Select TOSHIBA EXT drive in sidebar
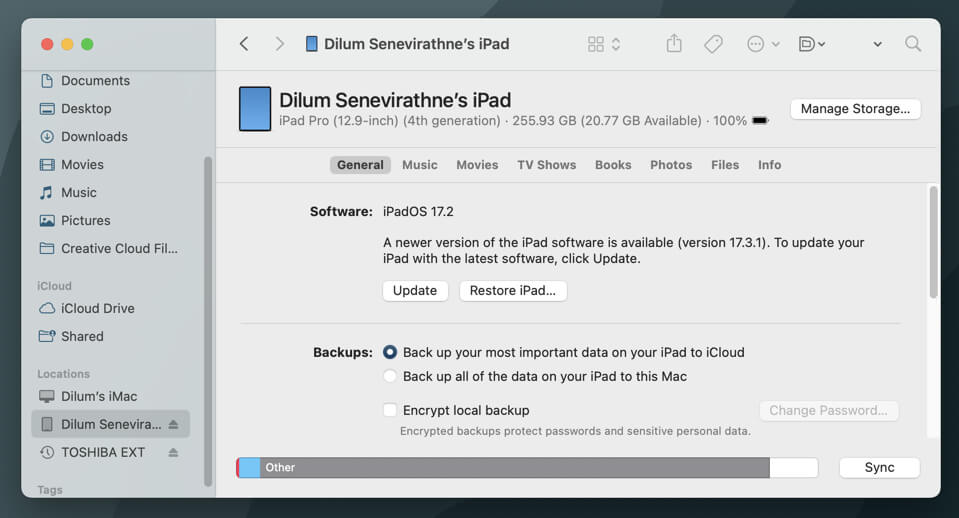The height and width of the screenshot is (518, 959). [x=102, y=453]
